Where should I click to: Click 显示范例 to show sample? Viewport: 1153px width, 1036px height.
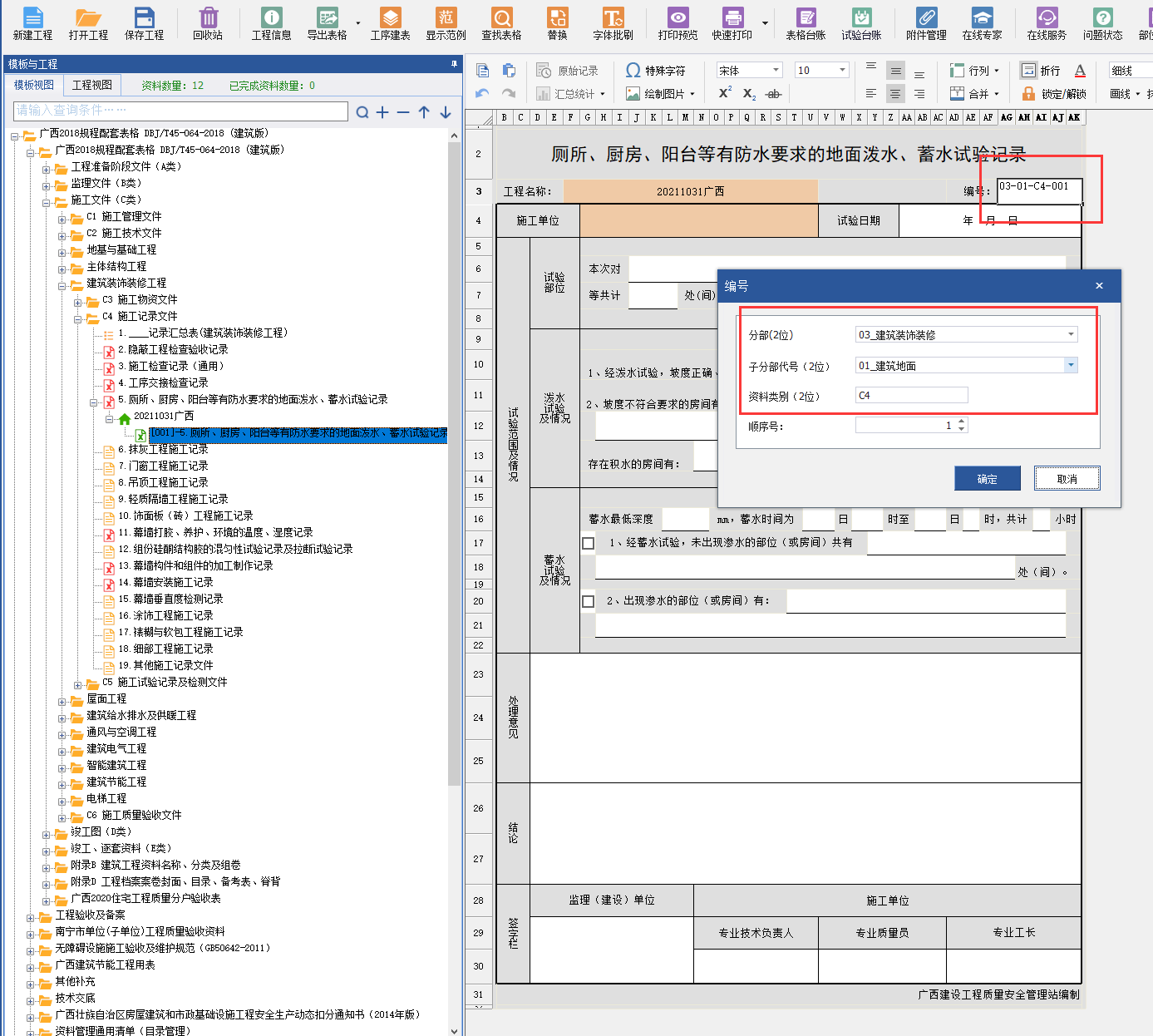coord(446,23)
